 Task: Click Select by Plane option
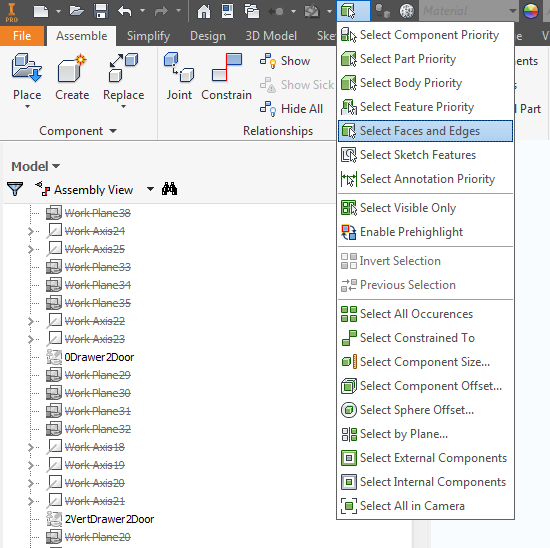(x=425, y=434)
